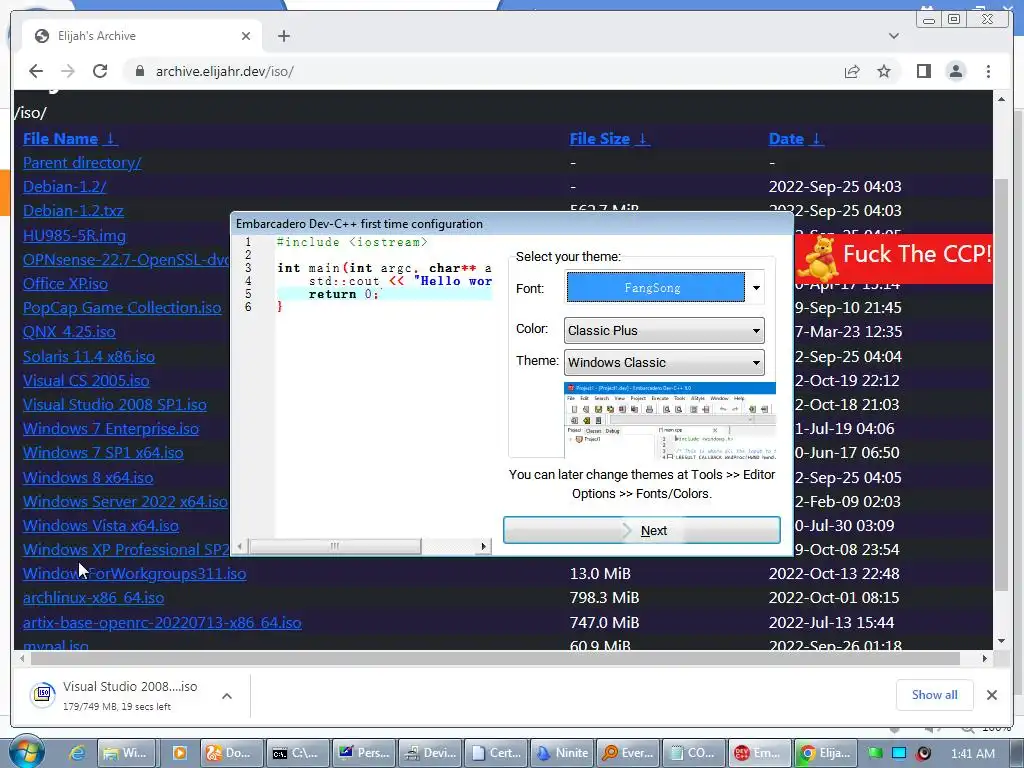Click Next in Dev-C++ configuration dialog
1024x768 pixels.
[642, 530]
